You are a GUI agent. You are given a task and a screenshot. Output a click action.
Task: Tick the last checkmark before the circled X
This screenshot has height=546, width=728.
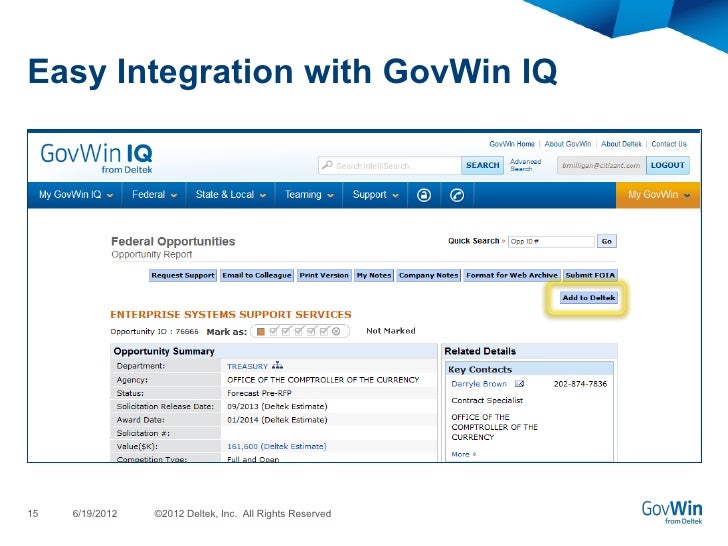(x=324, y=331)
